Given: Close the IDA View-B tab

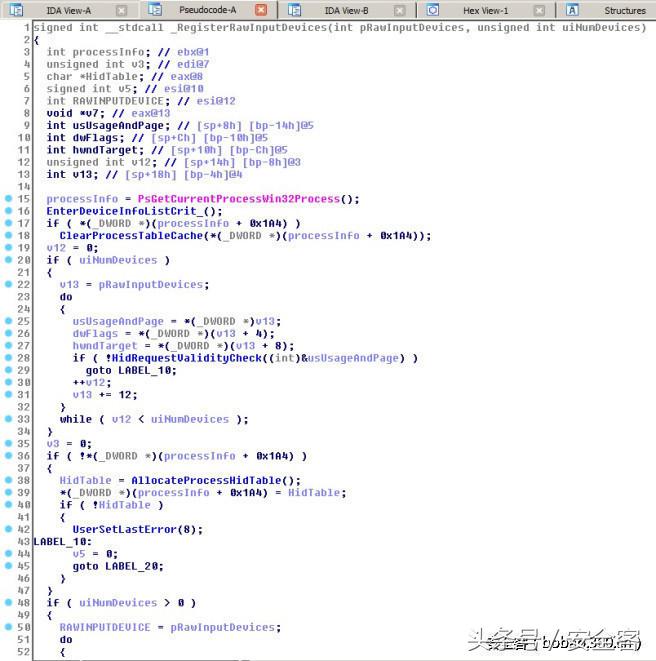Looking at the screenshot, I should click(400, 11).
